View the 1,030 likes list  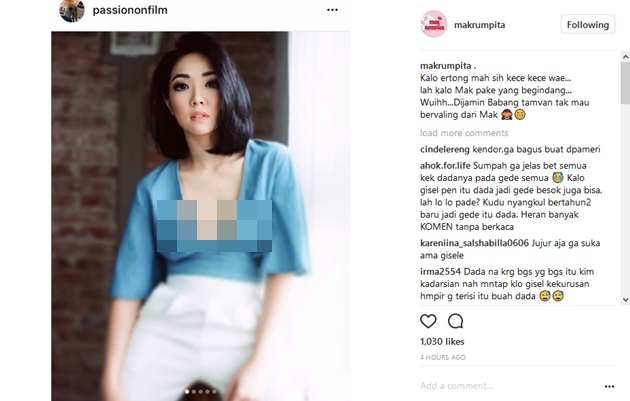click(x=442, y=342)
